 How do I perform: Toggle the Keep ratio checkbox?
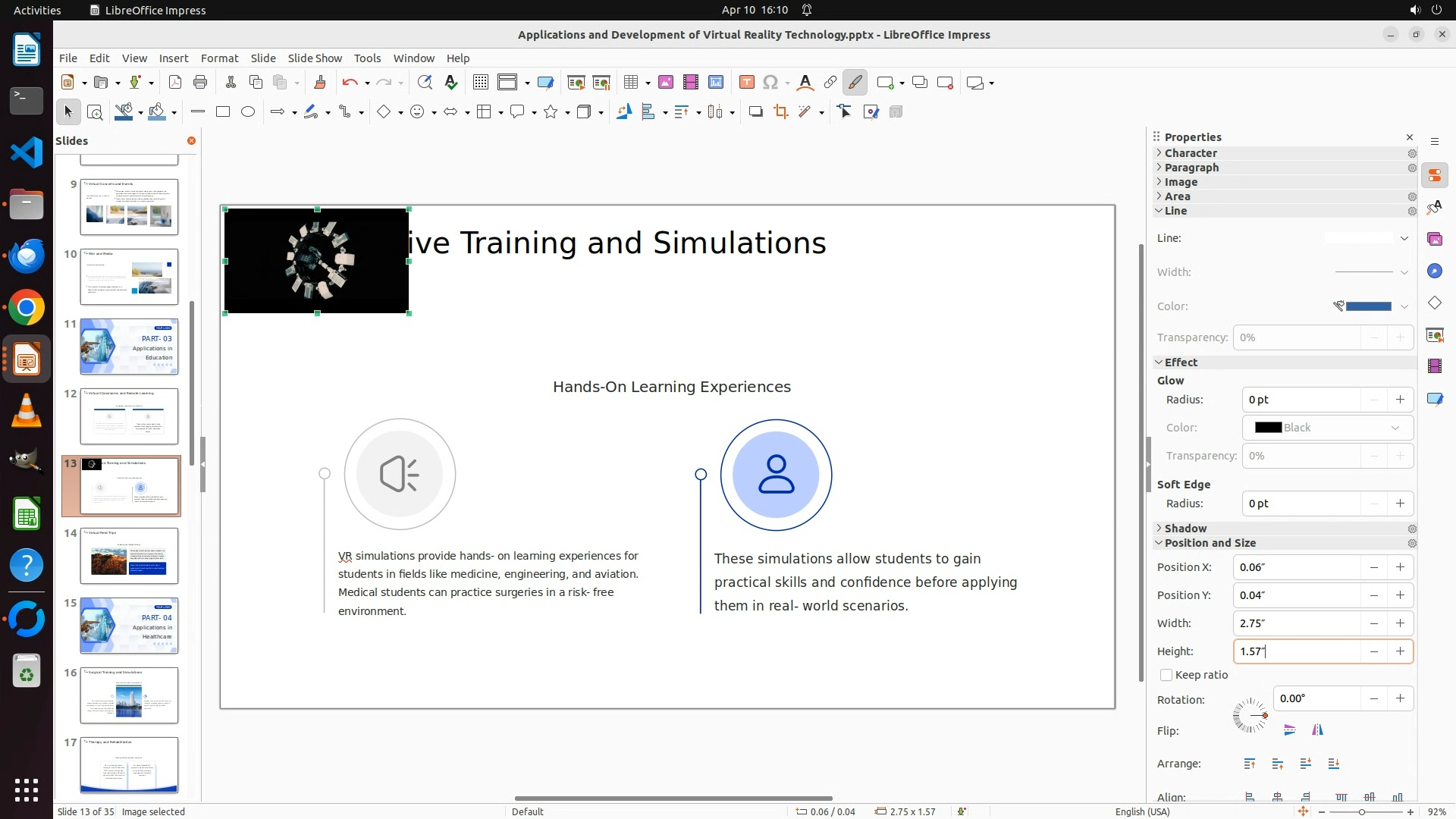1166,675
